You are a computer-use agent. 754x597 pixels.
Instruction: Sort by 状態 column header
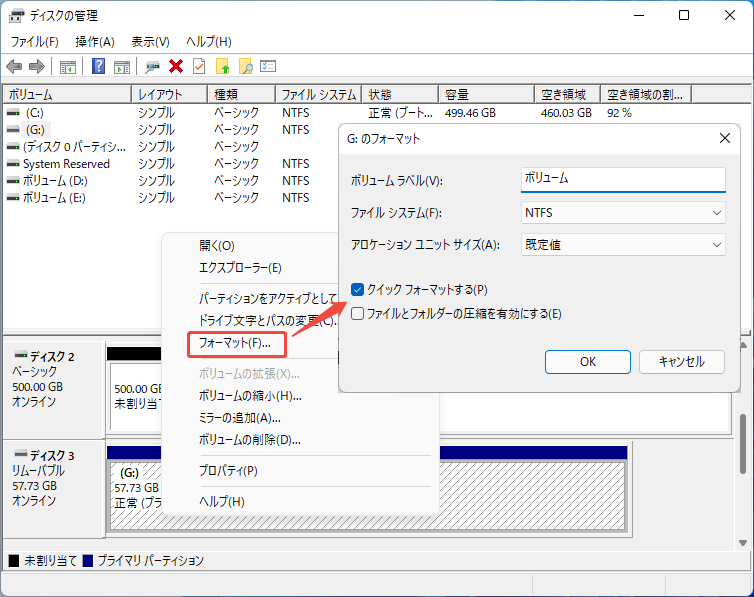(401, 94)
